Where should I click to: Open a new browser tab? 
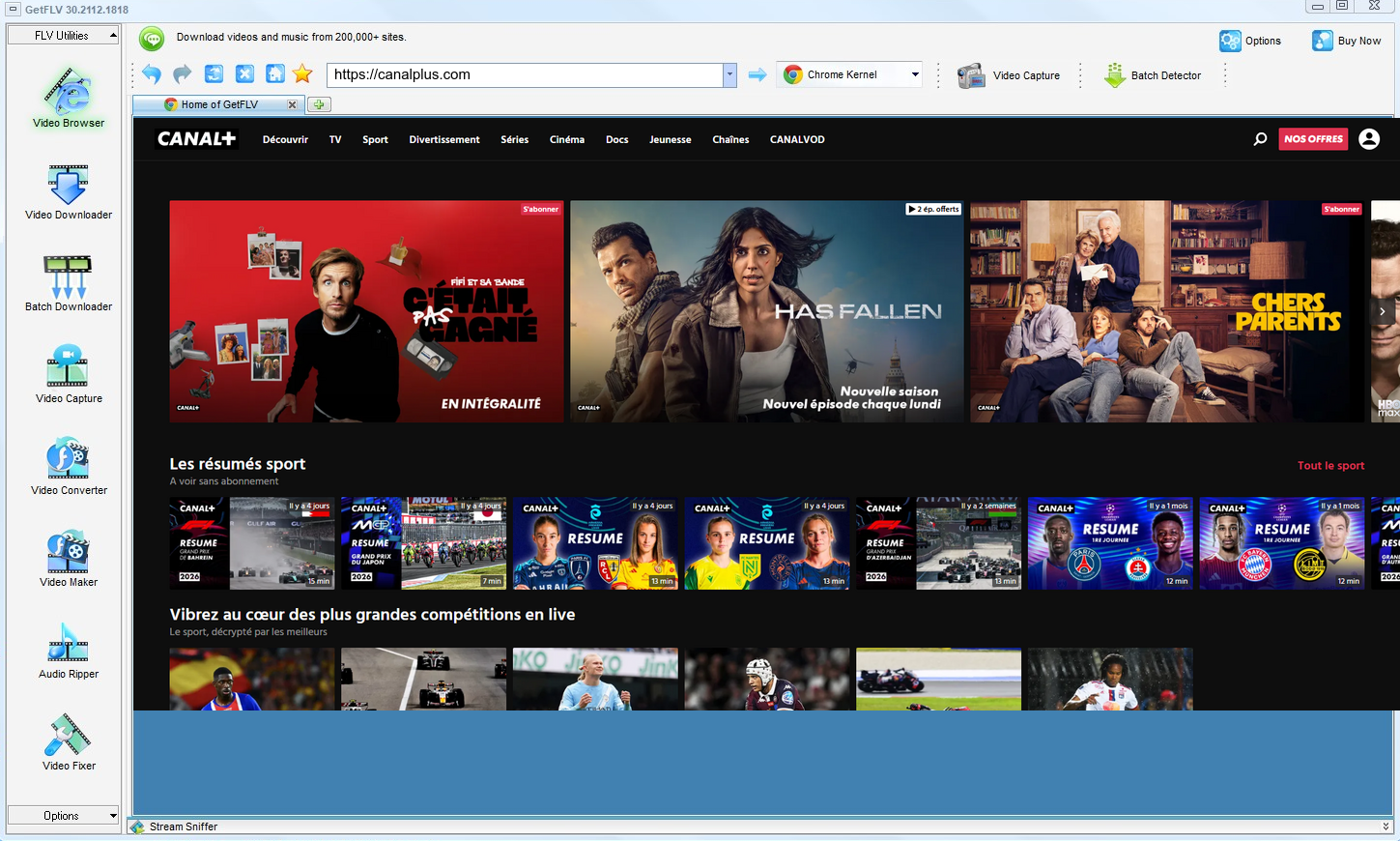319,104
